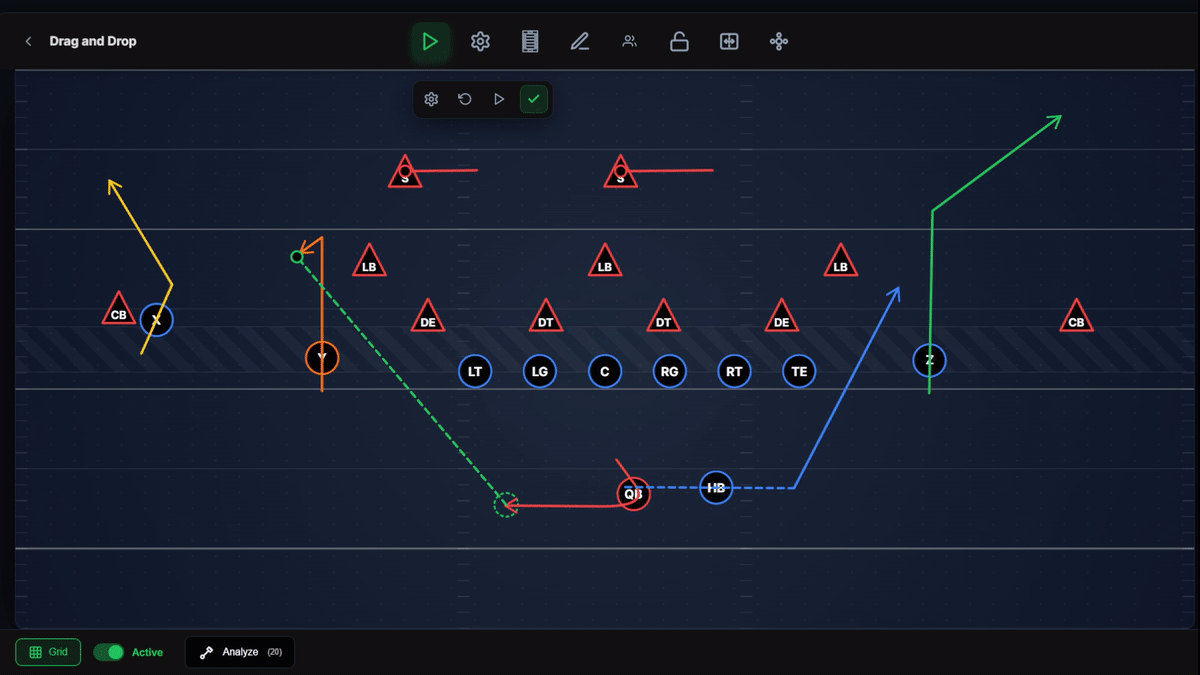
Task: Select the X receiver marker
Action: [x=156, y=320]
